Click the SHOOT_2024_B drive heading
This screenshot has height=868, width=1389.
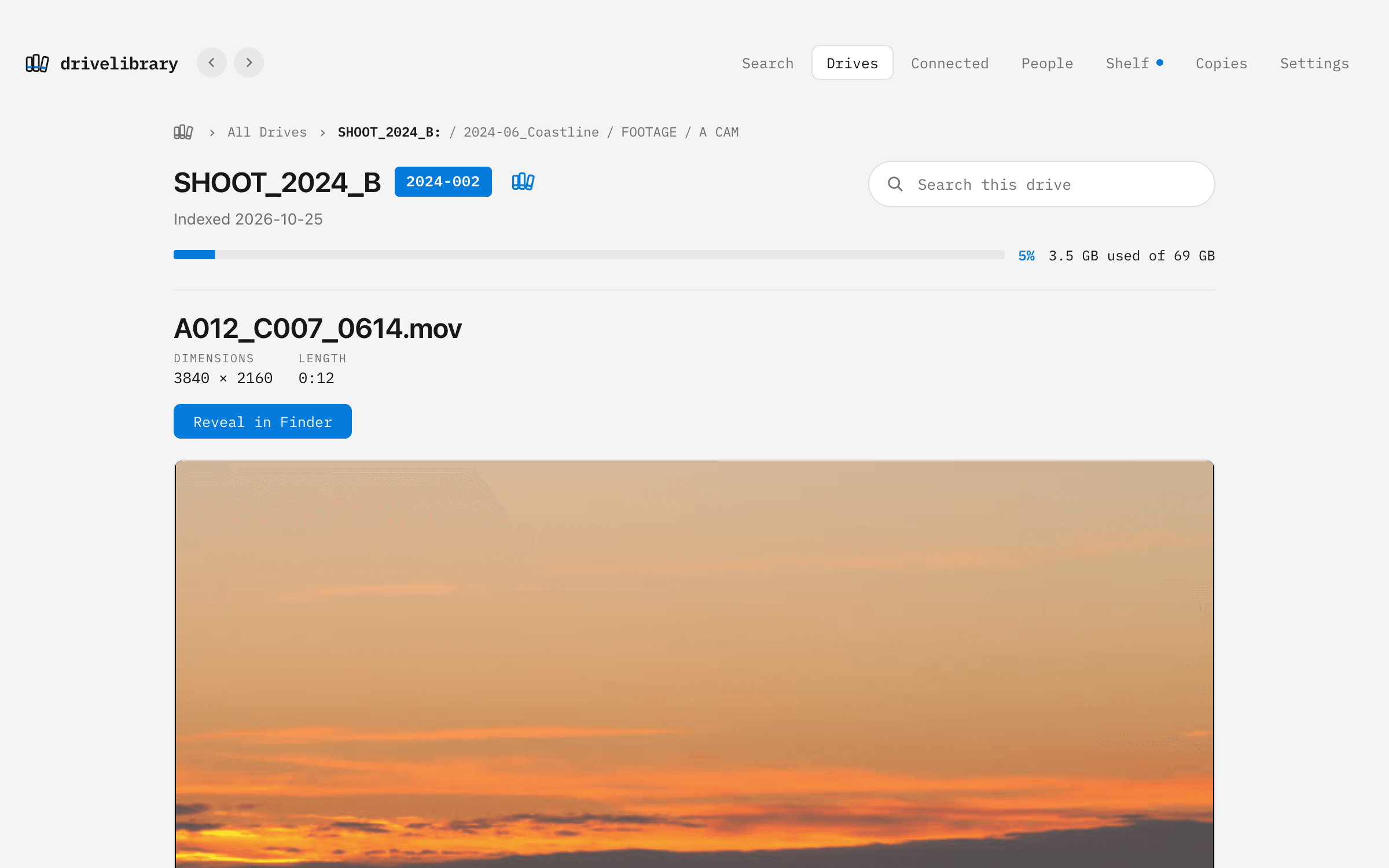[277, 183]
